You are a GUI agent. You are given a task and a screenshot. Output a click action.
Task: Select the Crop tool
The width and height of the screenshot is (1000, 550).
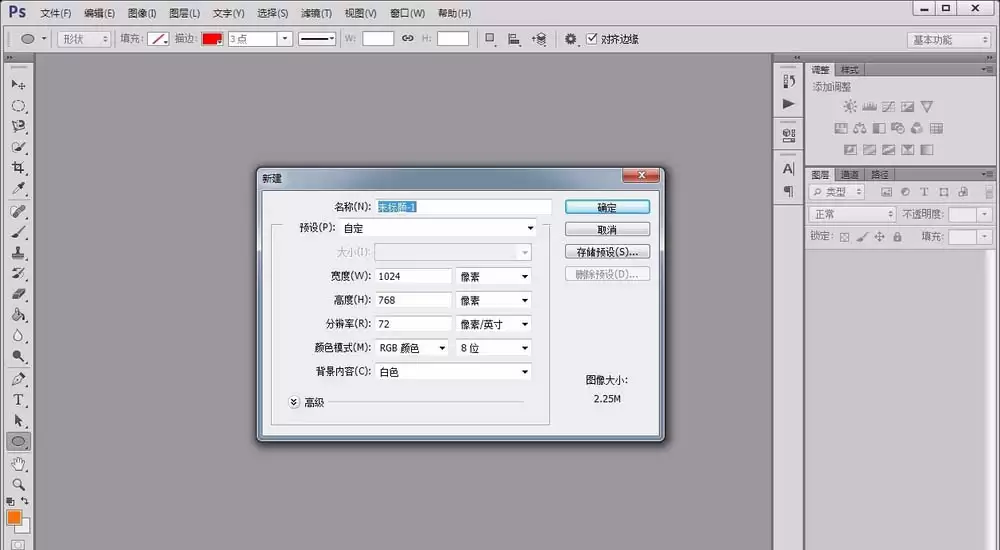(18, 168)
